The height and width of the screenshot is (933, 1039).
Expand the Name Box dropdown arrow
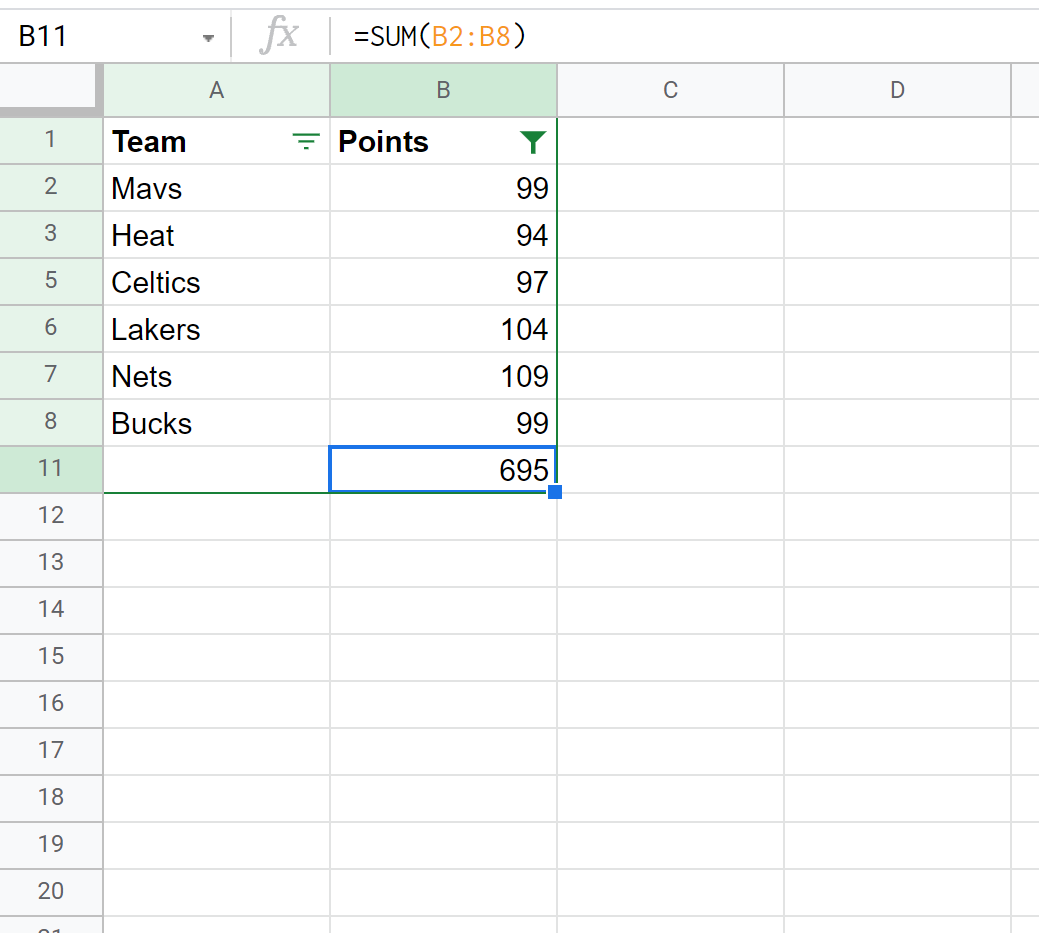208,38
